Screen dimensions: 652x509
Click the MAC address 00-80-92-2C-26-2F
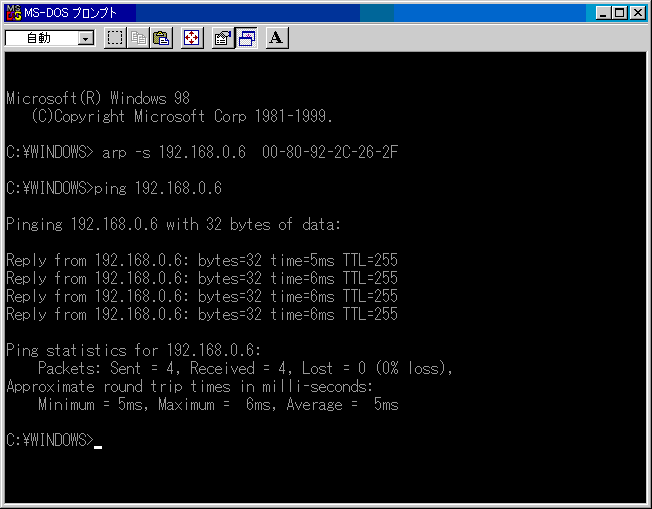click(330, 152)
